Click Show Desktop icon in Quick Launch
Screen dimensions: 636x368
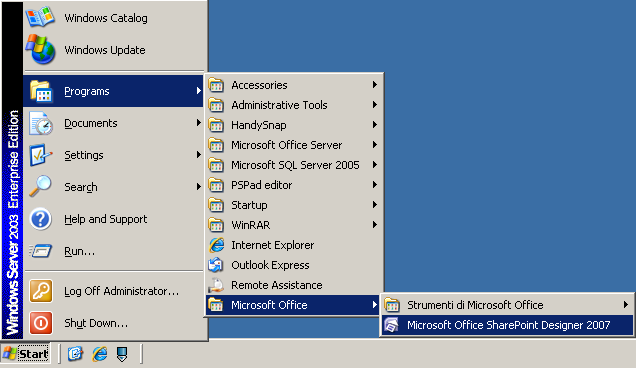click(75, 354)
